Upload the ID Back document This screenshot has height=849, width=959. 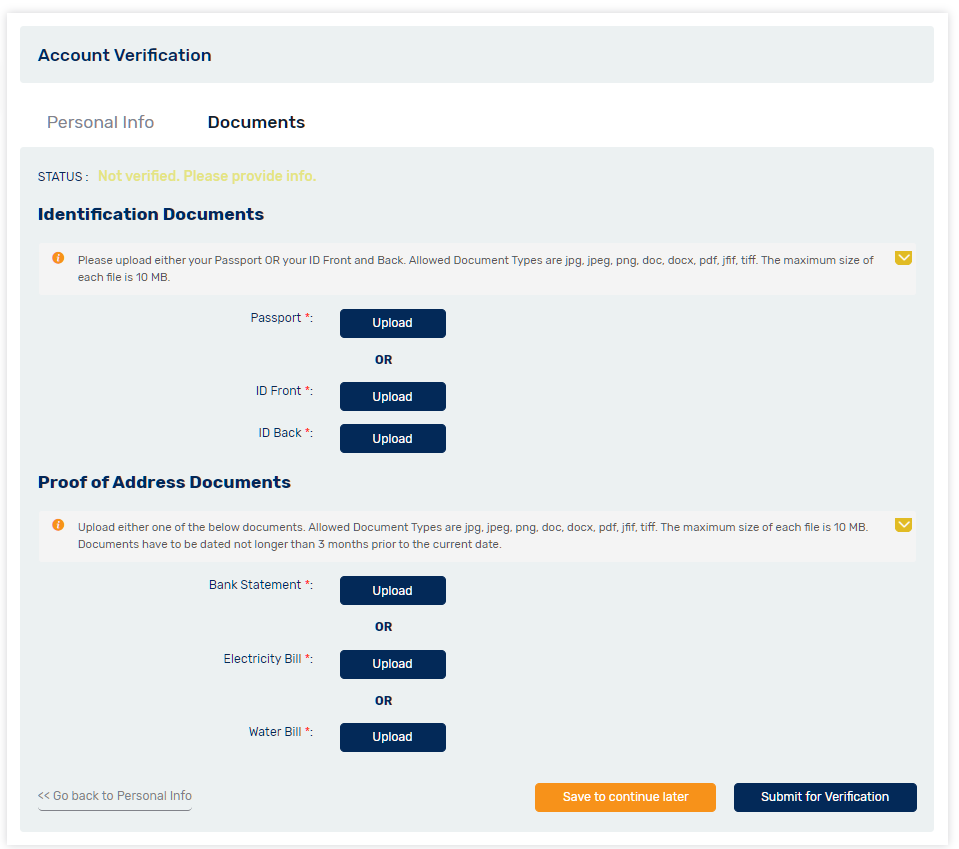[x=393, y=439]
